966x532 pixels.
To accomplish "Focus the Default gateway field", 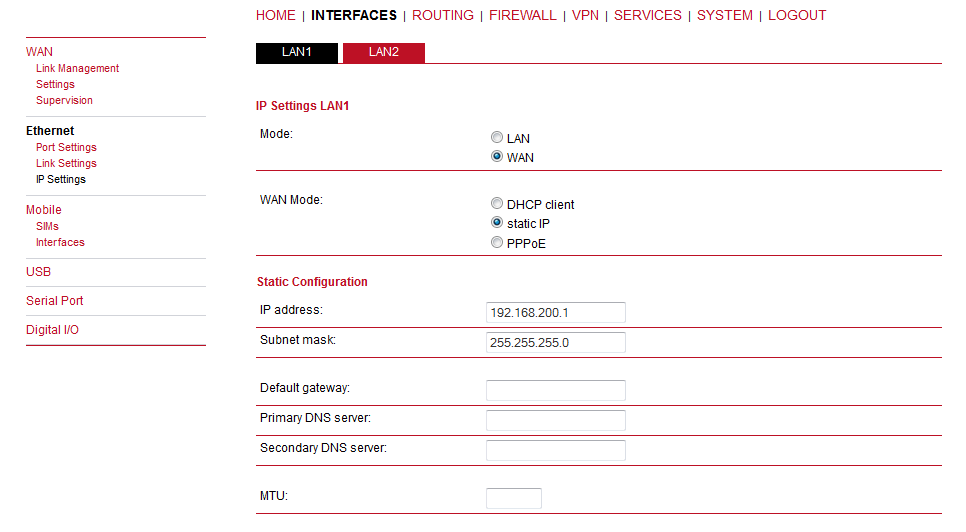I will [556, 390].
